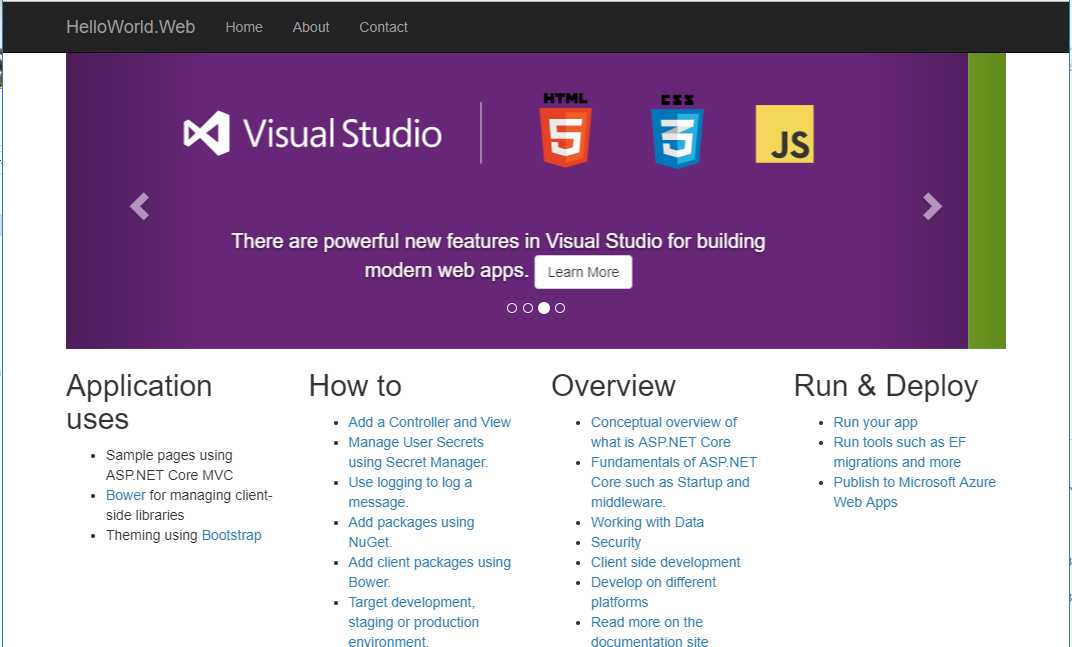Open 'Add client packages using Bower' link

(429, 572)
